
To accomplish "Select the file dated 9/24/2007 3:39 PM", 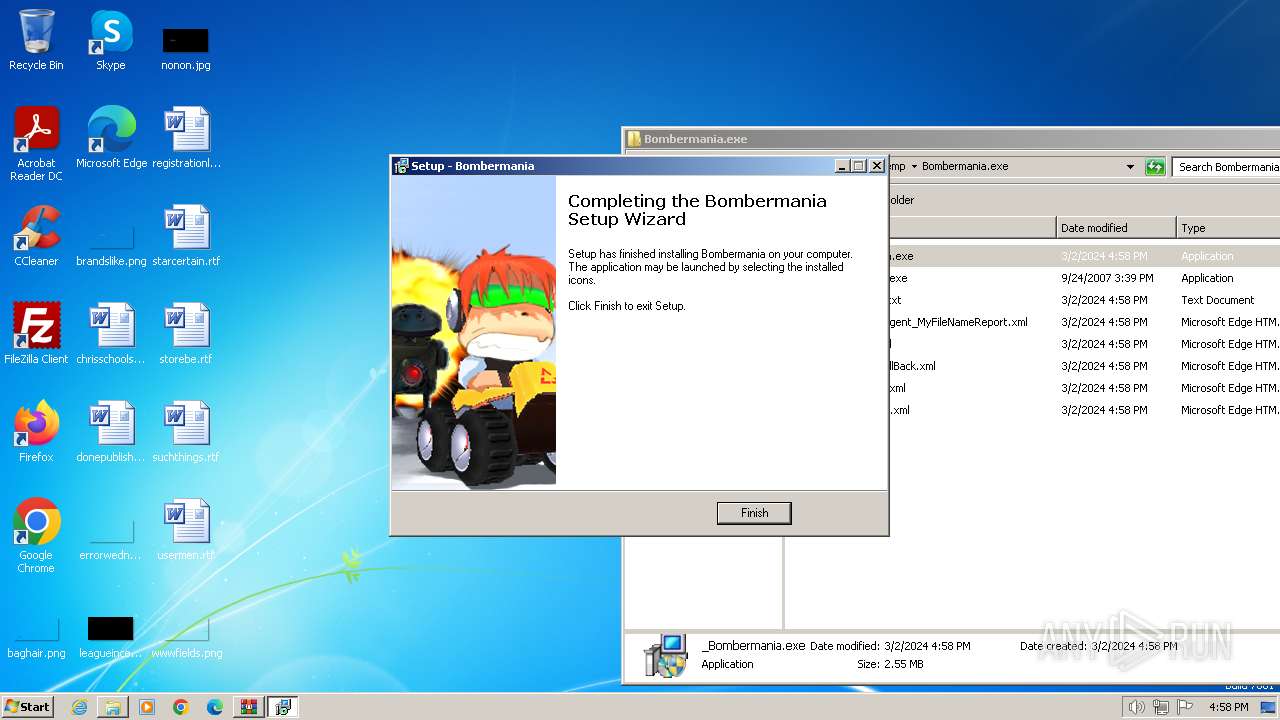I will 1084,278.
